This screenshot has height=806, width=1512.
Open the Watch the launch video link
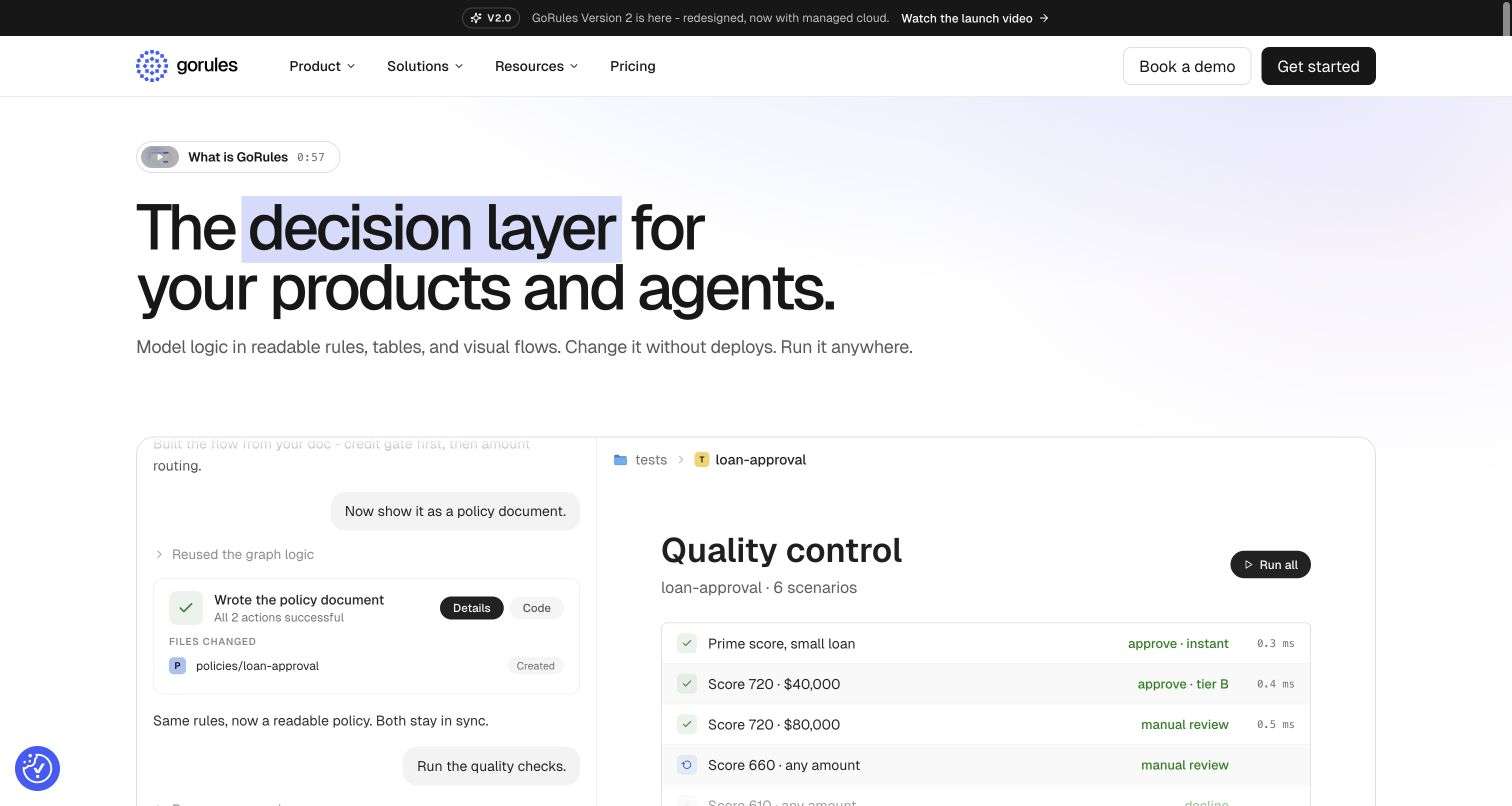(x=975, y=18)
